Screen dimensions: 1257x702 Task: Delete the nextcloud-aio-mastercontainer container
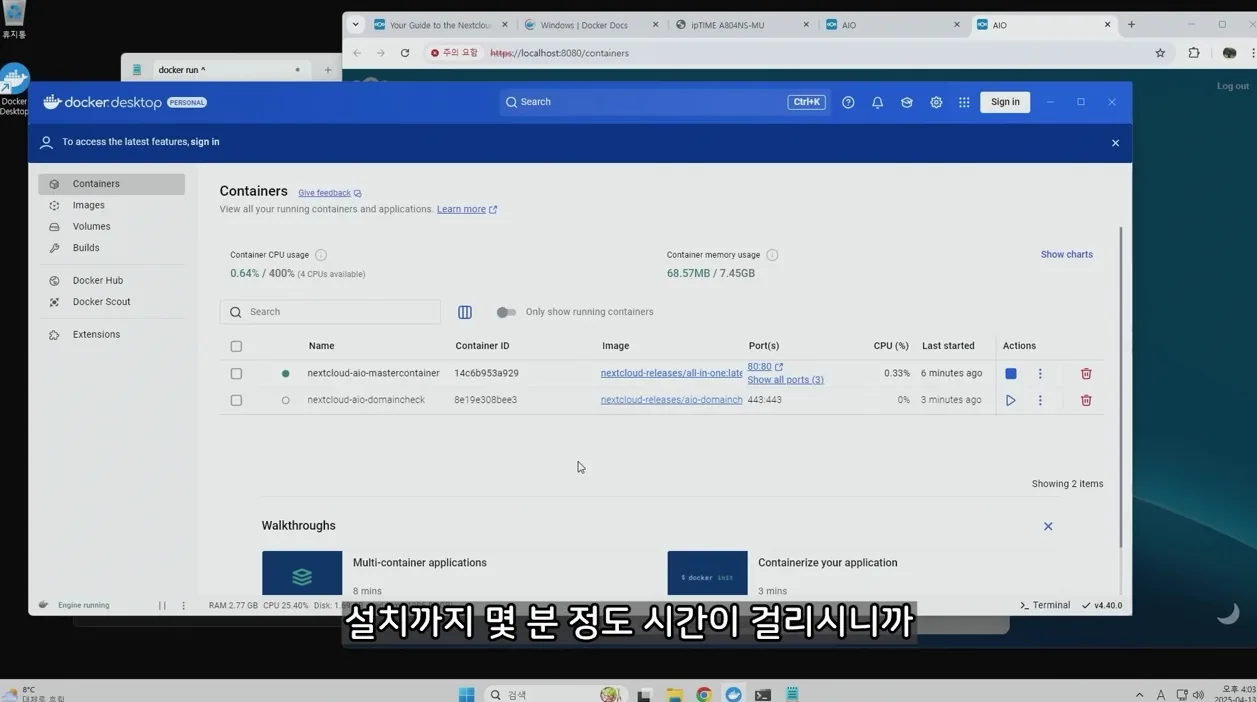point(1086,373)
